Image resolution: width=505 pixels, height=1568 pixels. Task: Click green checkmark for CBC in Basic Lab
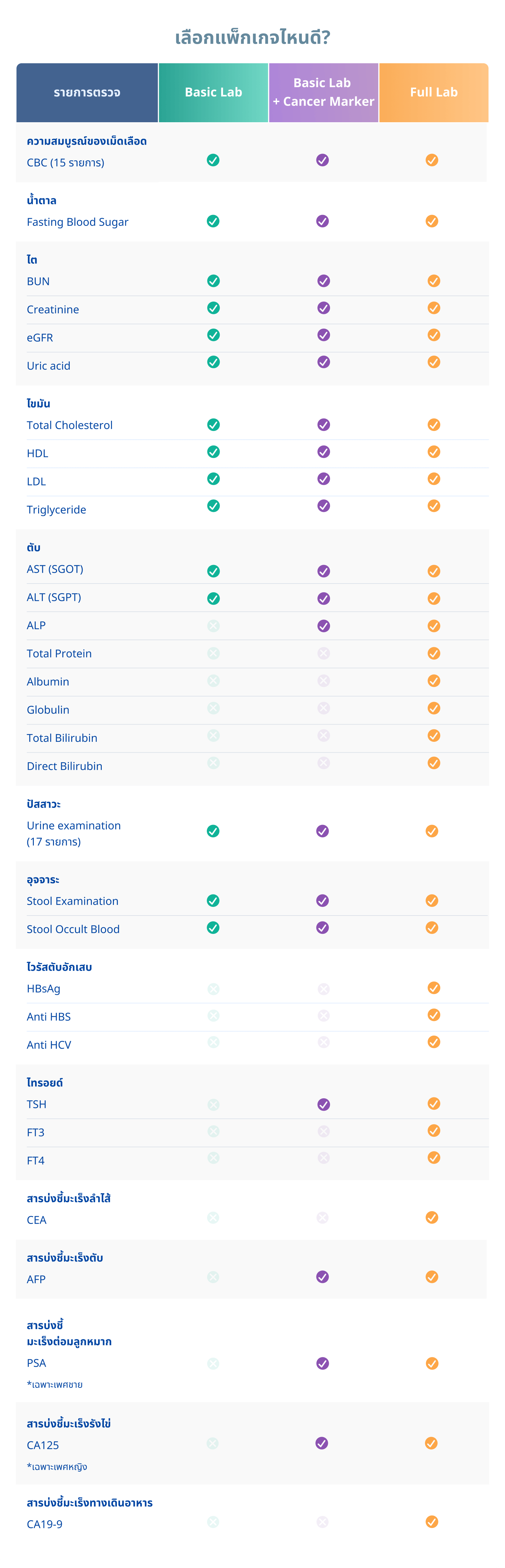(213, 160)
